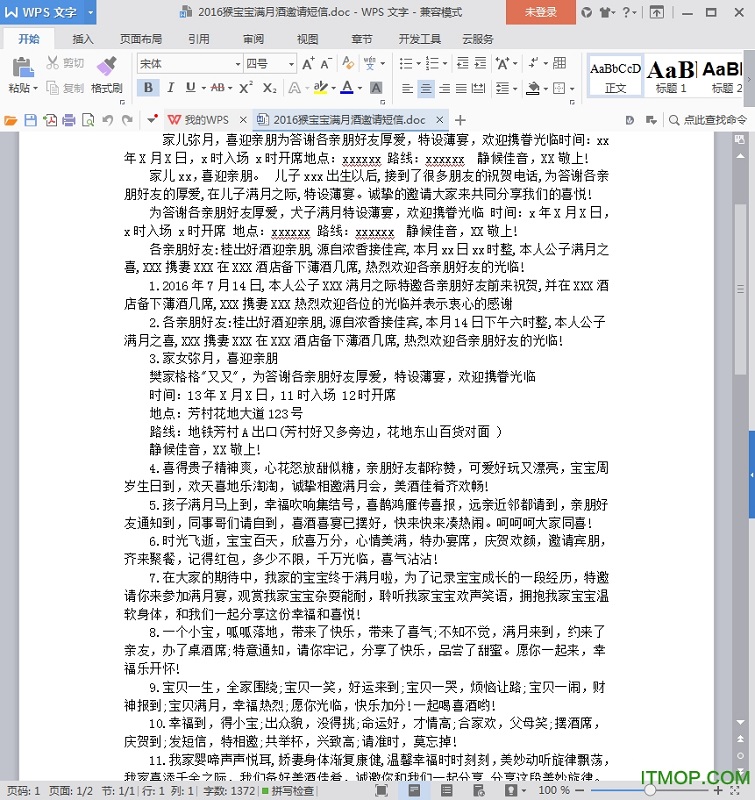Expand the WPS 文字 application menu arrow
Image resolution: width=755 pixels, height=800 pixels.
click(x=91, y=13)
